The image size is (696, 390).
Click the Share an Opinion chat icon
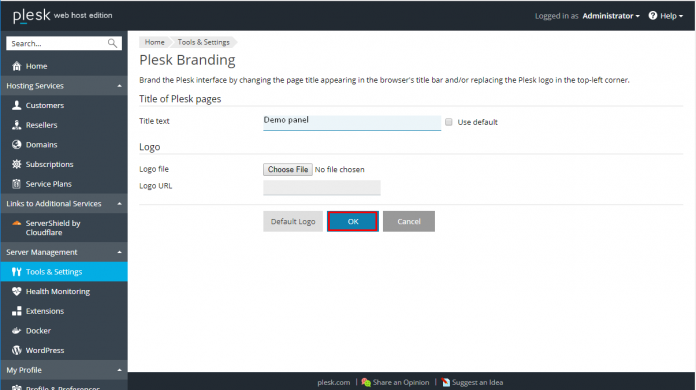point(366,382)
